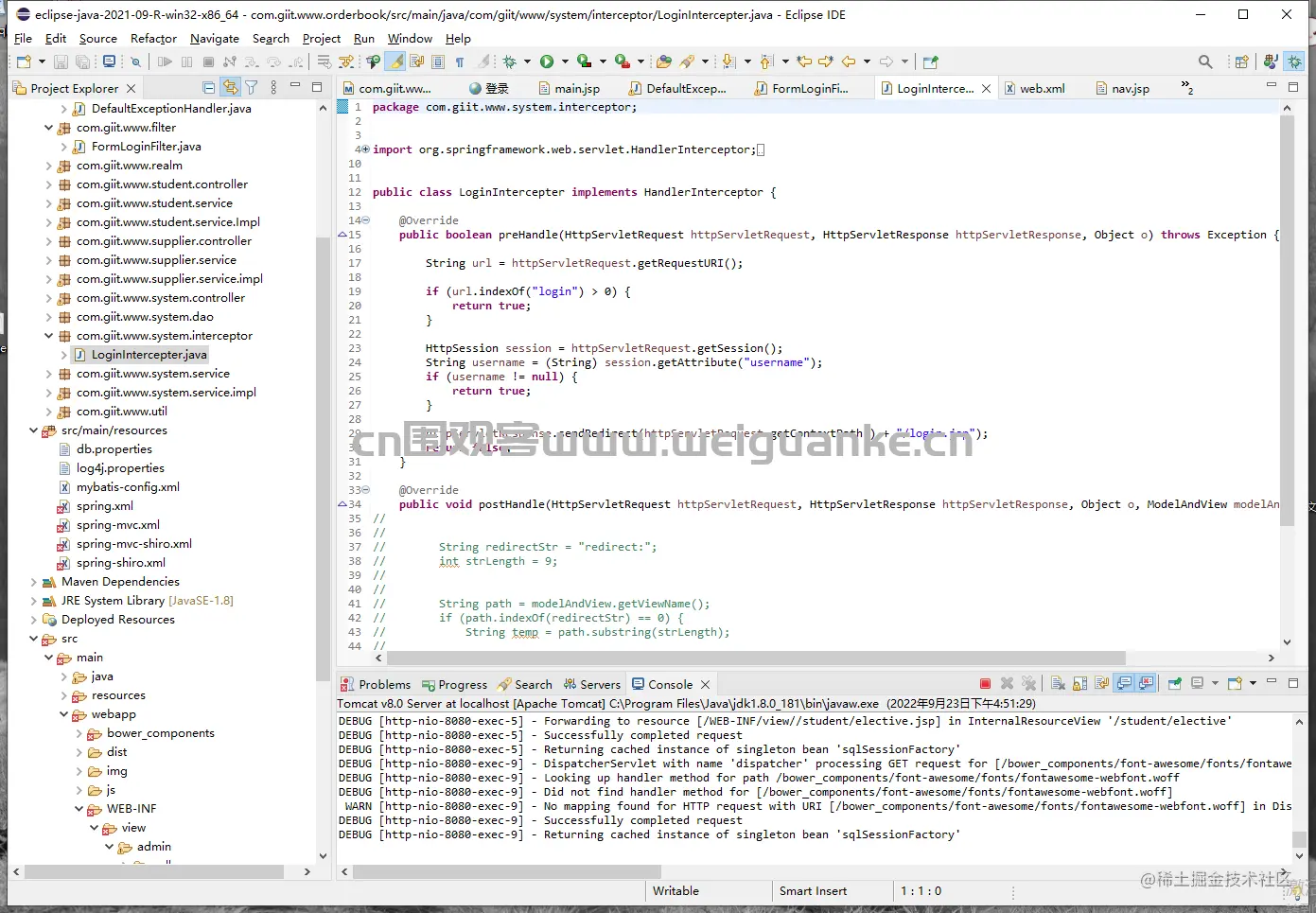1316x913 pixels.
Task: Toggle Block Selection Mode icon
Action: tap(438, 61)
